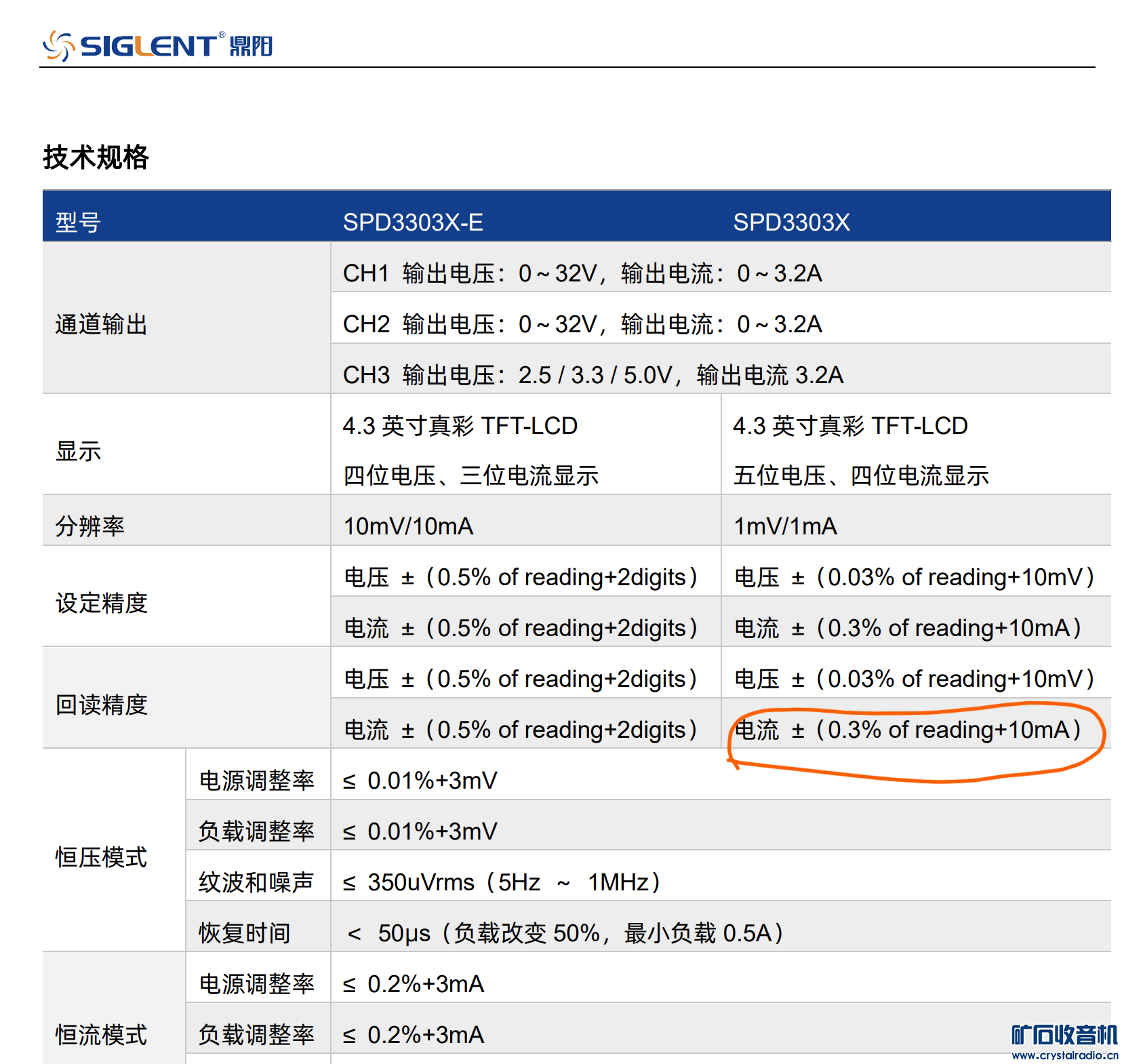1124x1064 pixels.
Task: Click '电源调整率' in the 恒压模式 section
Action: click(256, 781)
